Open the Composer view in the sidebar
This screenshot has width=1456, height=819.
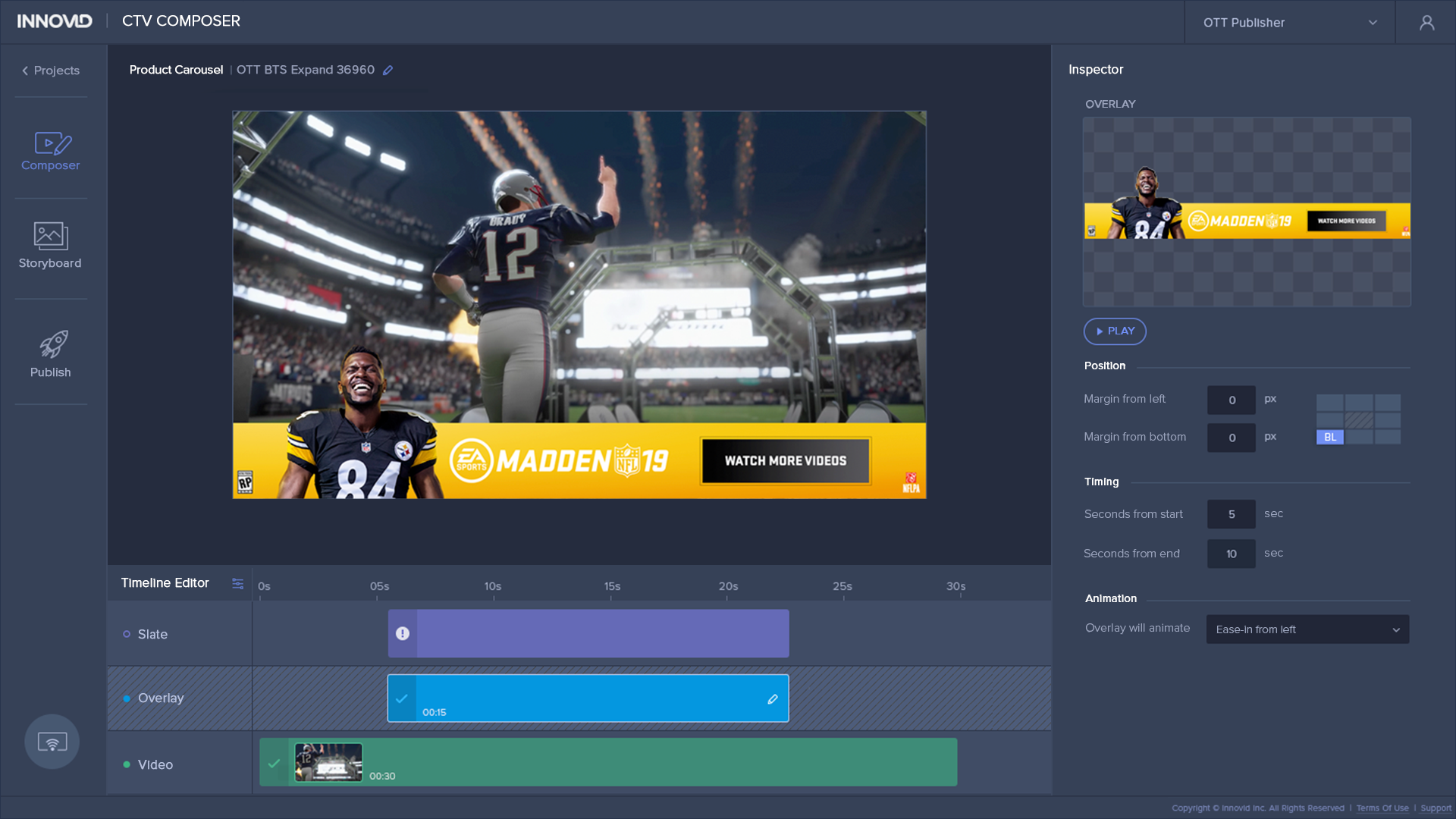(x=50, y=150)
